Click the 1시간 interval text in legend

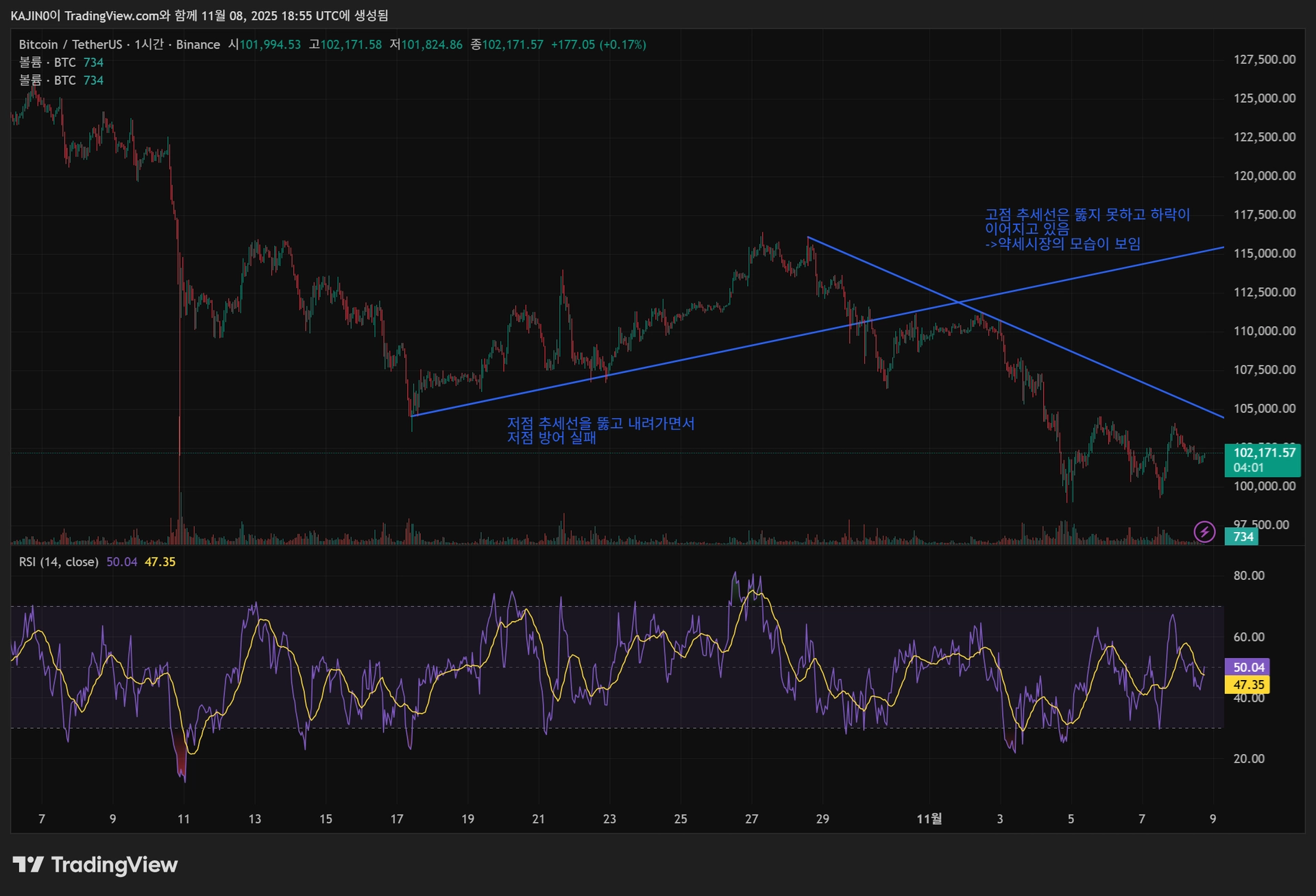pyautogui.click(x=149, y=45)
